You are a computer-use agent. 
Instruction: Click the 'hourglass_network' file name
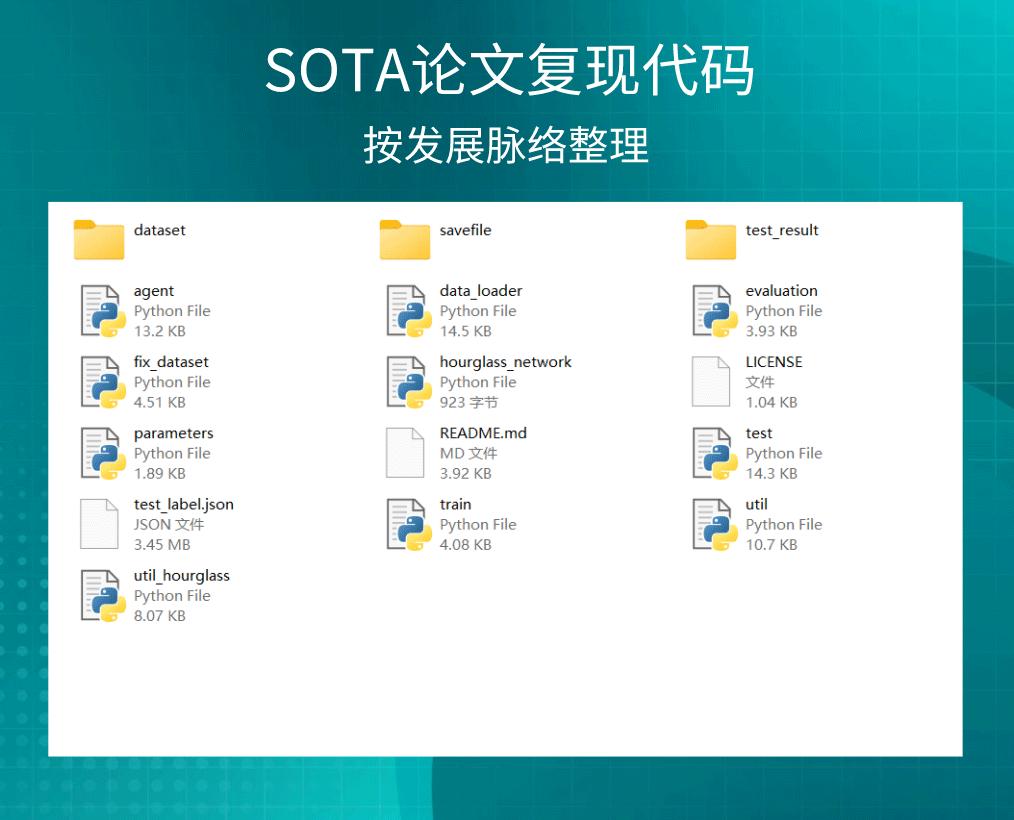pos(506,363)
